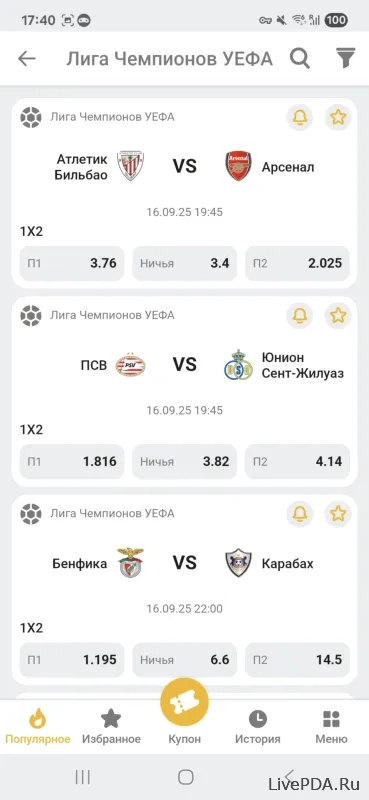Enable bell notification for Athletic Bilbao vs Arsenal
This screenshot has height=800, width=369.
click(300, 117)
